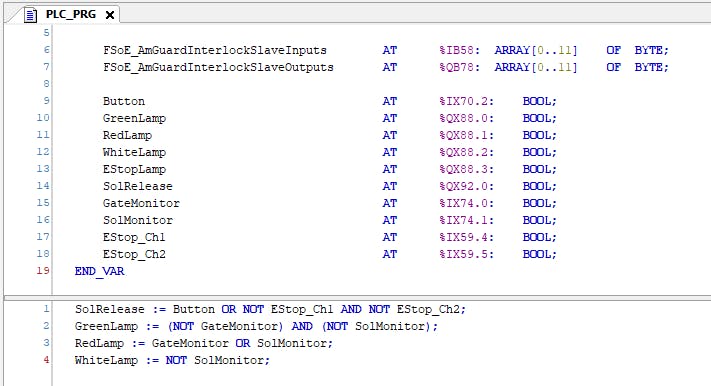Image resolution: width=711 pixels, height=386 pixels.
Task: Click the EStop_Ch2 declaration name
Action: coord(134,254)
